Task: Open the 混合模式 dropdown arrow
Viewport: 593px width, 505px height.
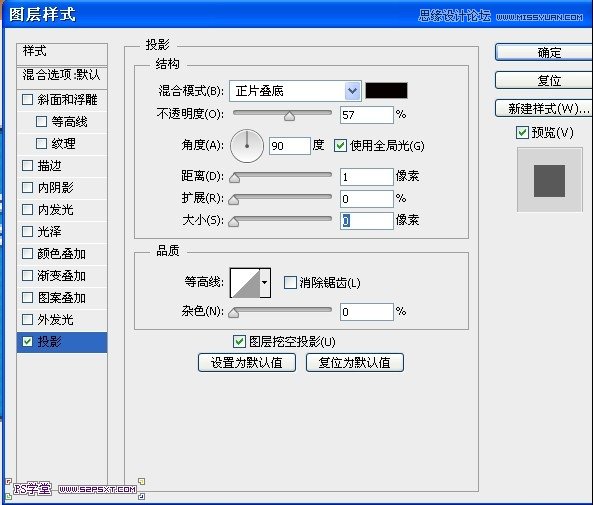Action: 352,91
